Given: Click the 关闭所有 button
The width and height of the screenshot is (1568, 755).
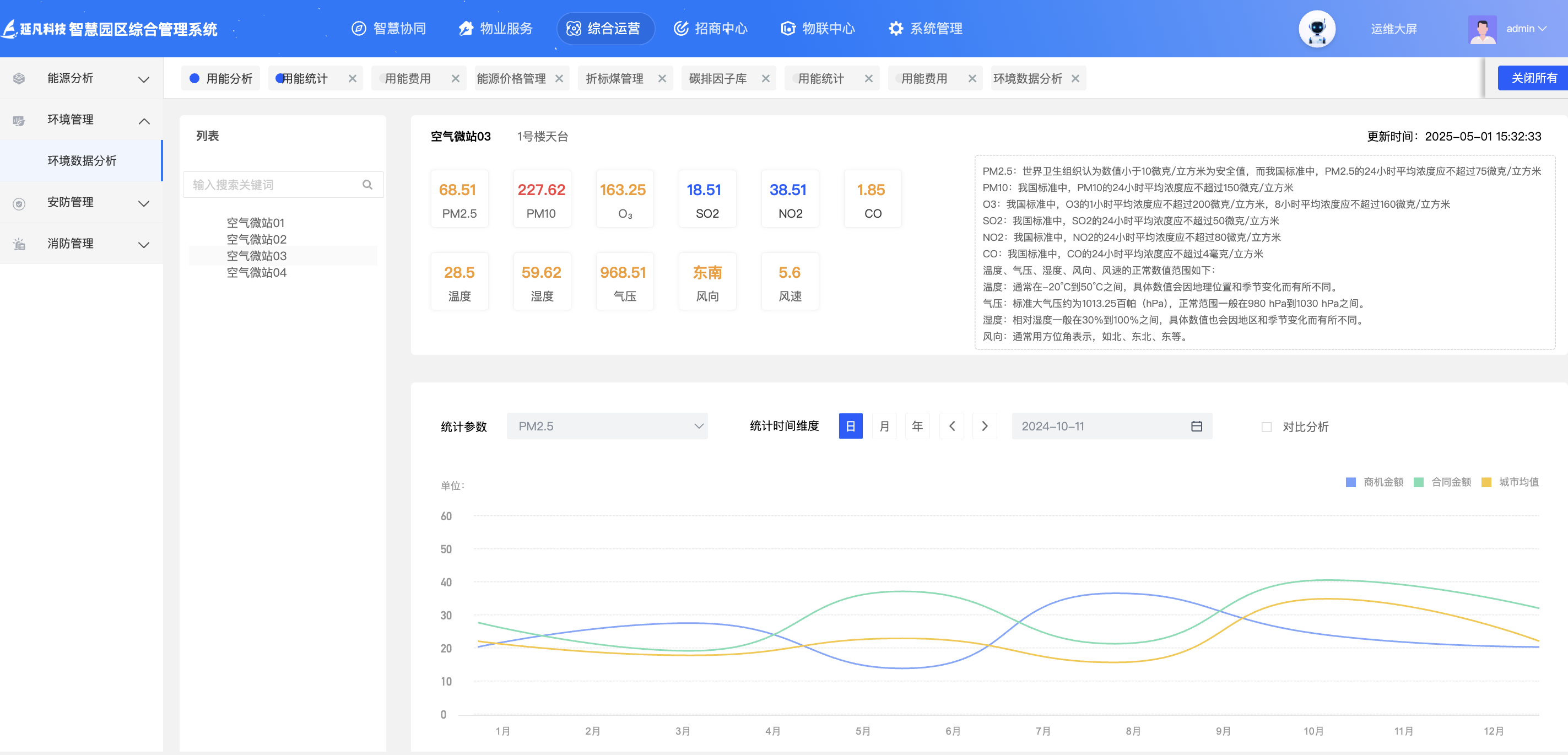Looking at the screenshot, I should pos(1533,78).
